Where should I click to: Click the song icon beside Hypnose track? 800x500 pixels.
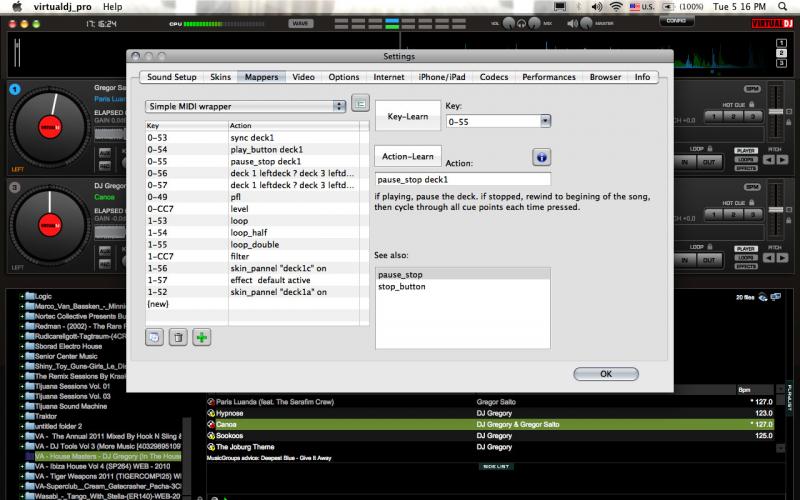tap(211, 413)
